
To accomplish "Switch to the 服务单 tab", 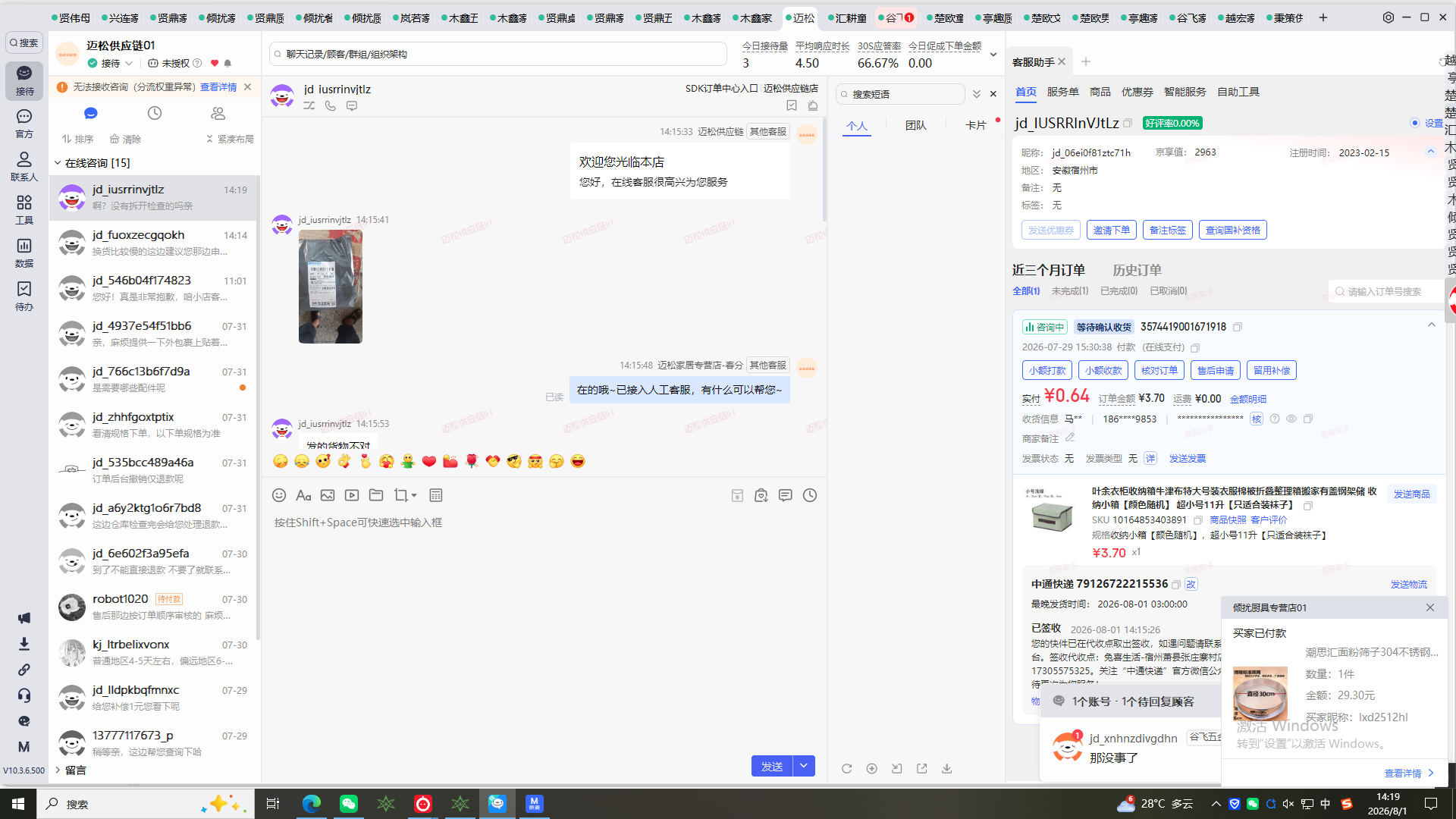I will tap(1062, 92).
